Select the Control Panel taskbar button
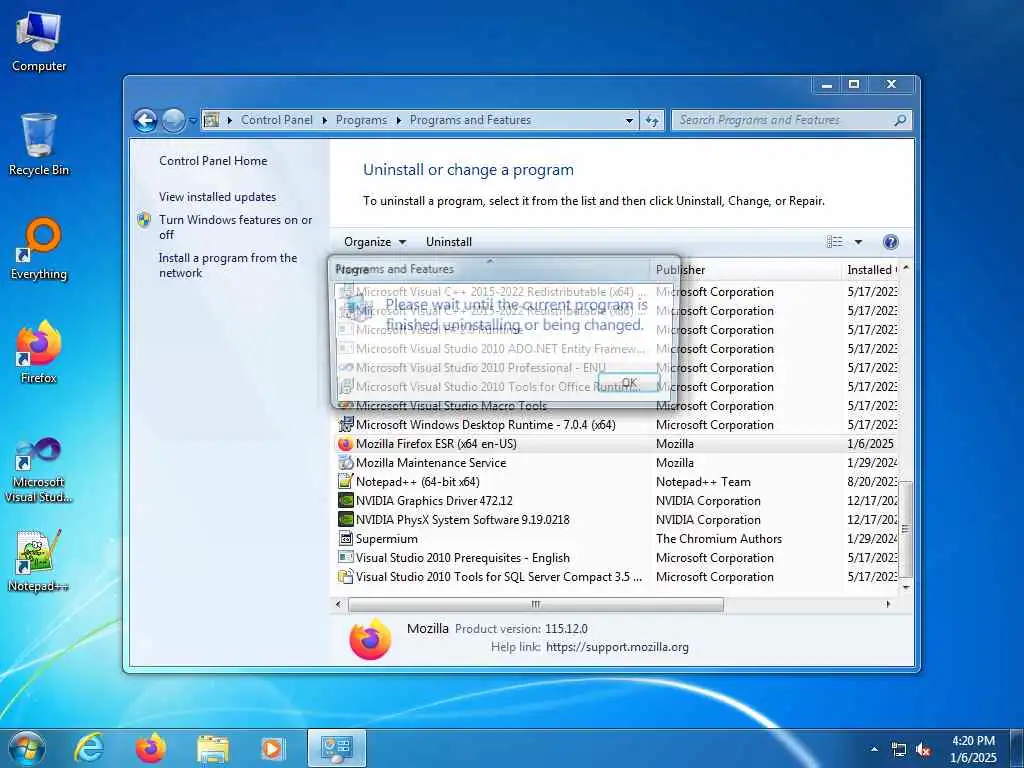 pos(336,749)
